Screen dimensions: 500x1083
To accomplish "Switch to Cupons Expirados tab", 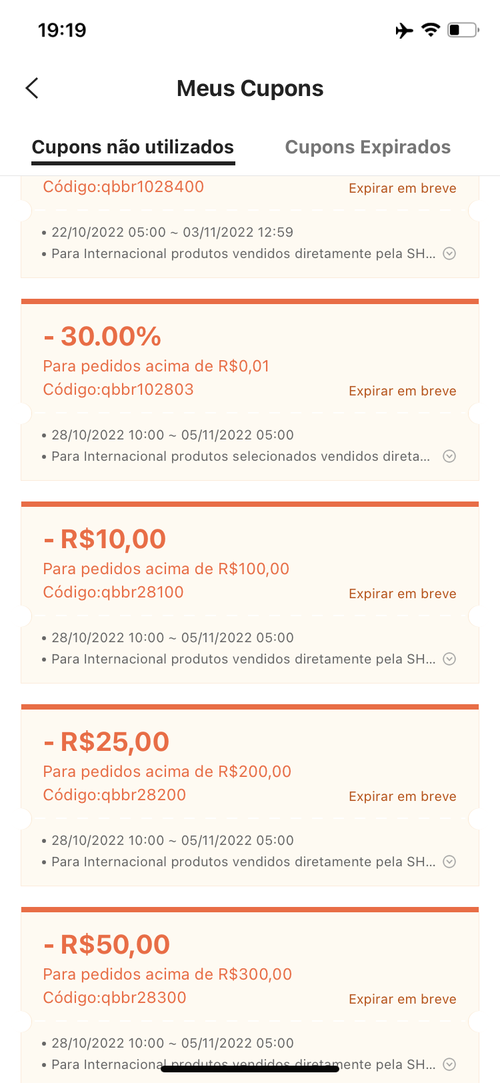I will [x=367, y=147].
